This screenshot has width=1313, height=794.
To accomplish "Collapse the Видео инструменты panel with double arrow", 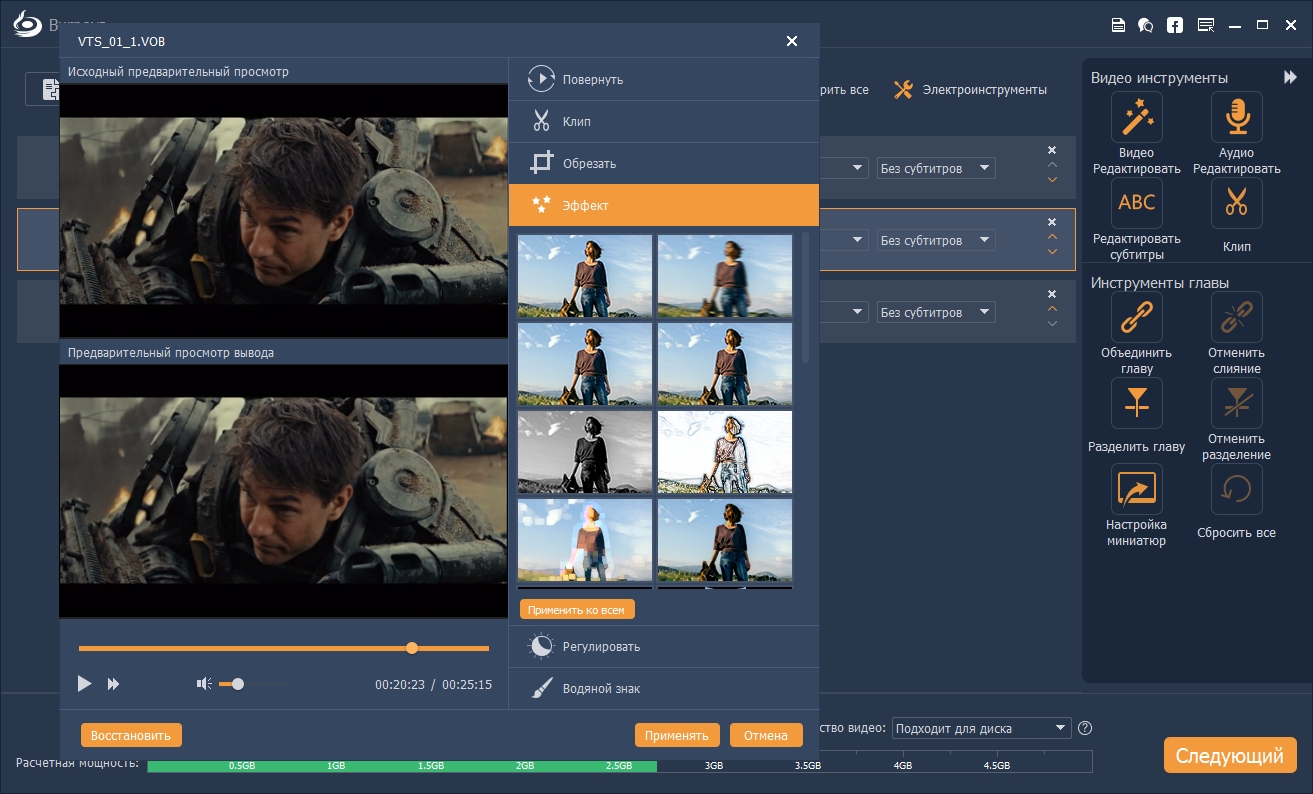I will (x=1290, y=77).
